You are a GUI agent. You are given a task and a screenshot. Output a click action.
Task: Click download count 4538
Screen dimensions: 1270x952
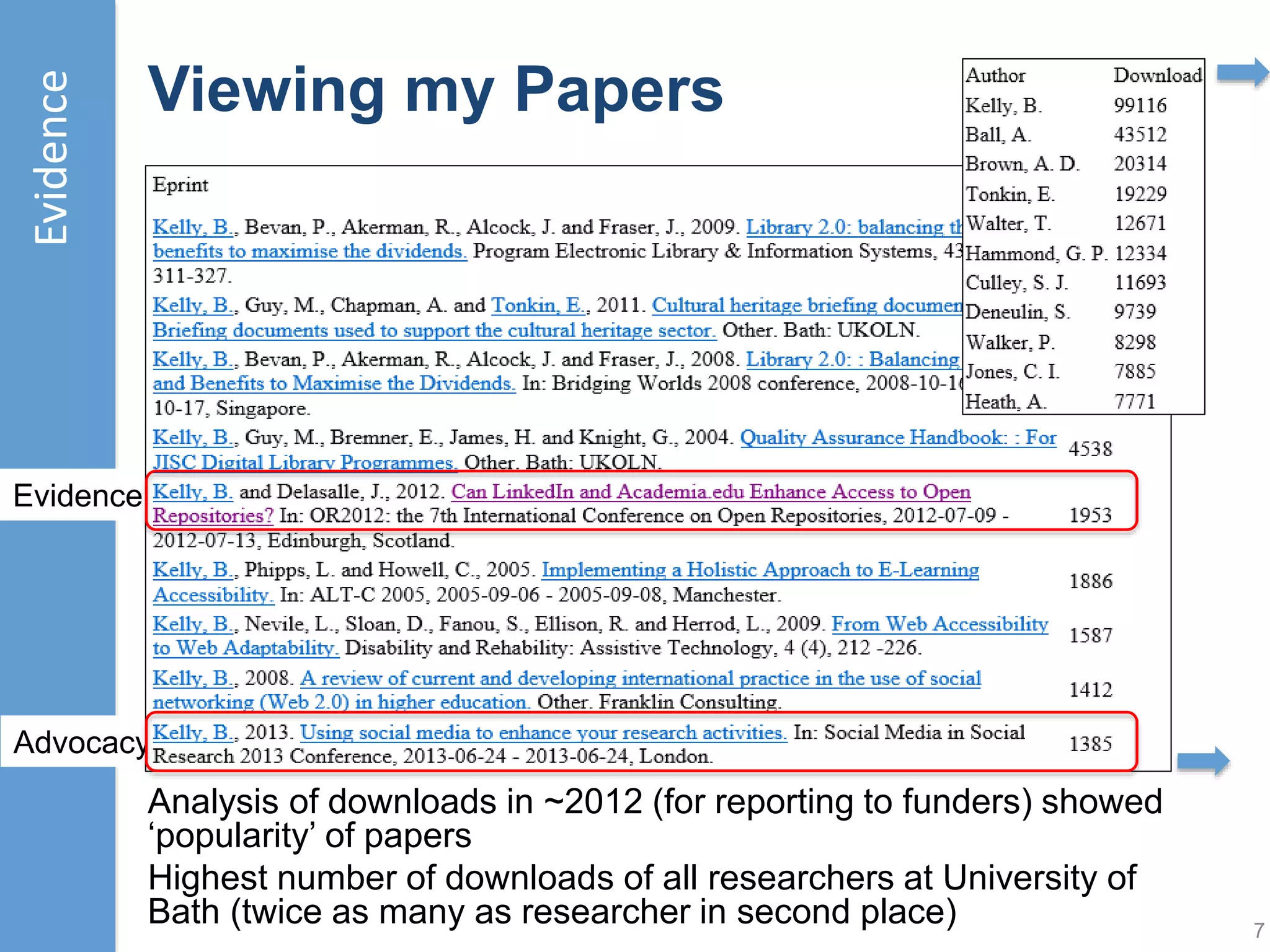pos(1091,449)
